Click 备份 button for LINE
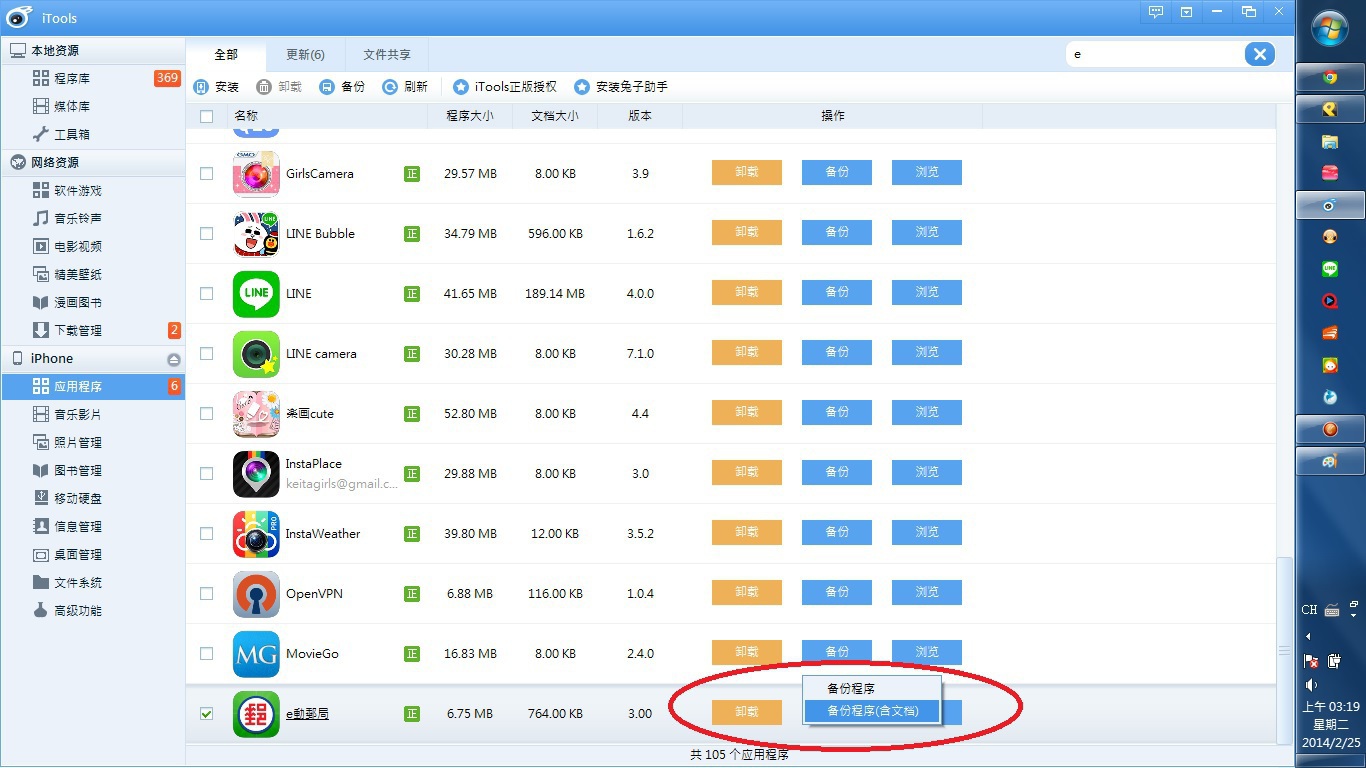Viewport: 1366px width, 768px height. coord(837,292)
